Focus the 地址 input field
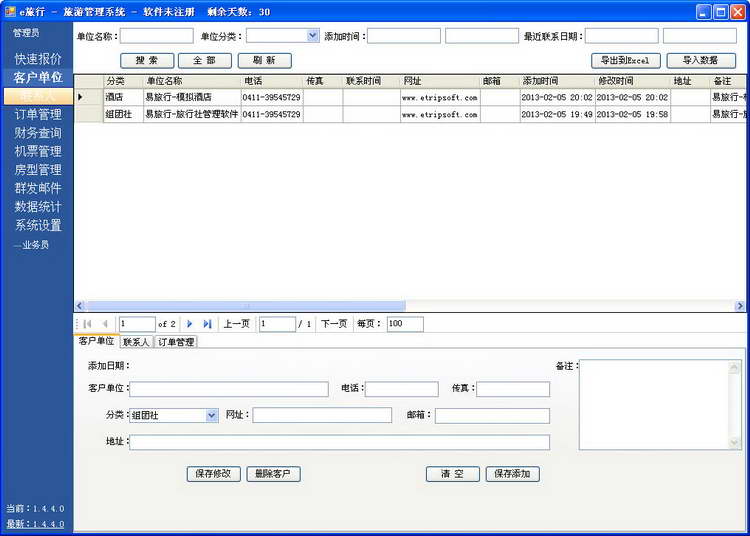Viewport: 750px width, 536px height. (340, 442)
